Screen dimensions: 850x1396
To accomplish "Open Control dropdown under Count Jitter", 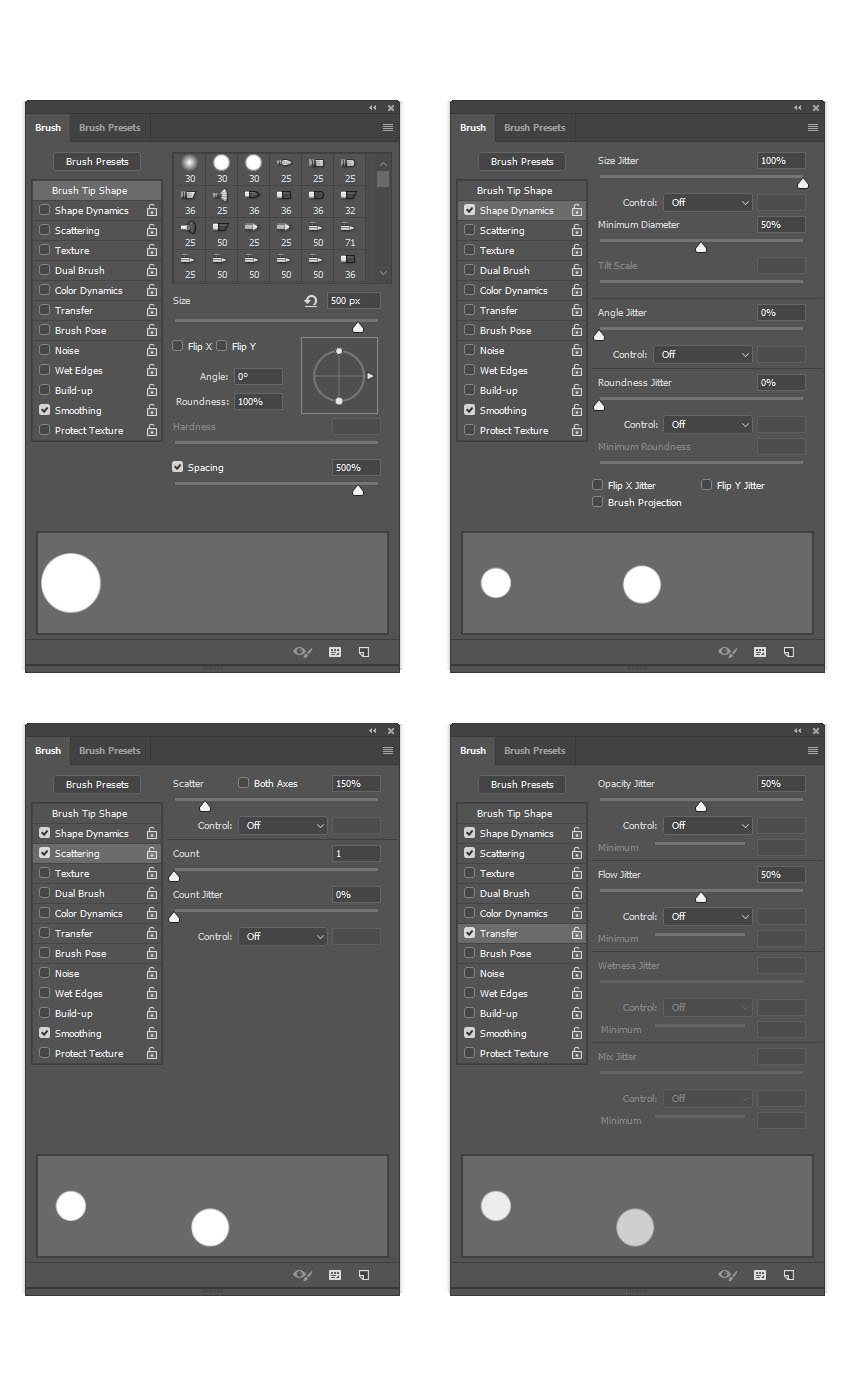I will click(282, 936).
